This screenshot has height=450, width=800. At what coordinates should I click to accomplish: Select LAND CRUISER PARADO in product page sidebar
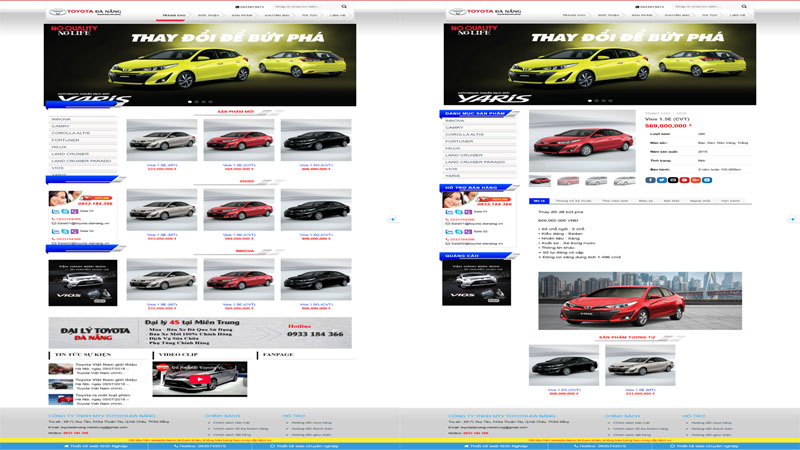(480, 162)
